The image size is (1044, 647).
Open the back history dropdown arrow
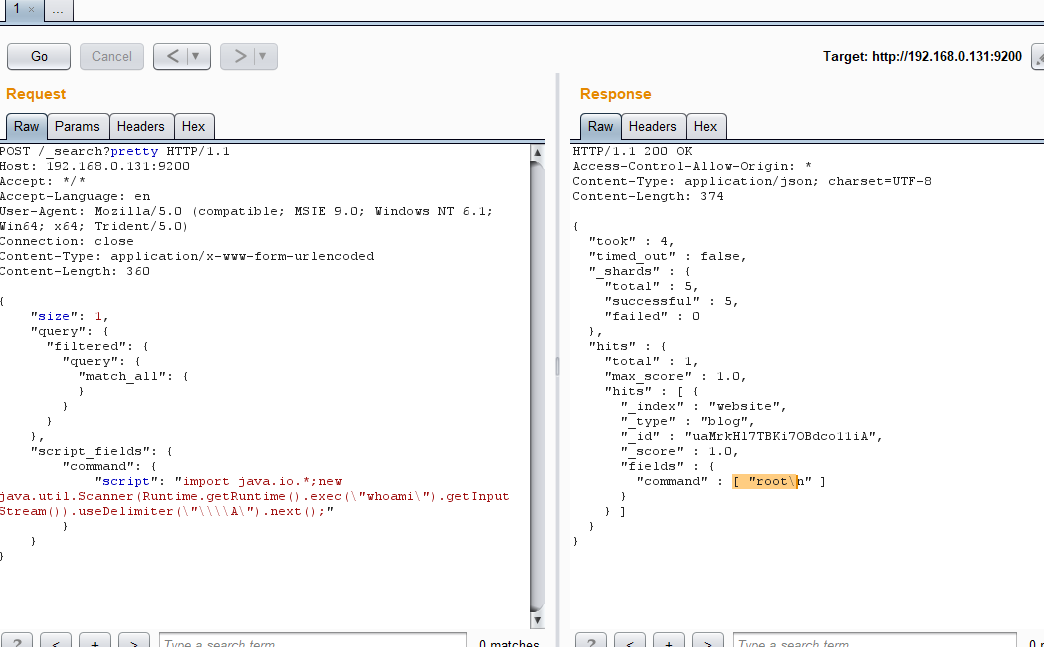tap(196, 57)
